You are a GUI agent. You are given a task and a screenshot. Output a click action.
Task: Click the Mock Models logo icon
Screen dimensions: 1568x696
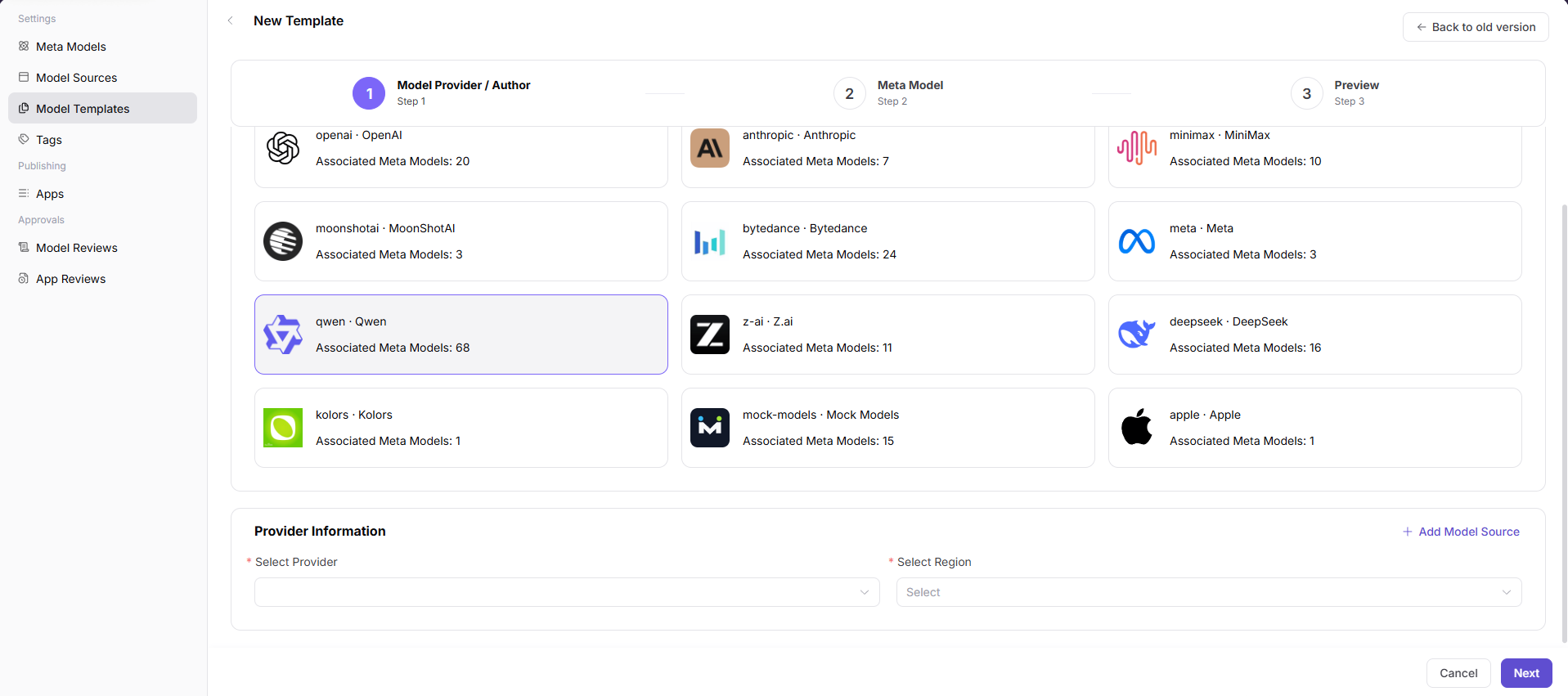pos(710,428)
